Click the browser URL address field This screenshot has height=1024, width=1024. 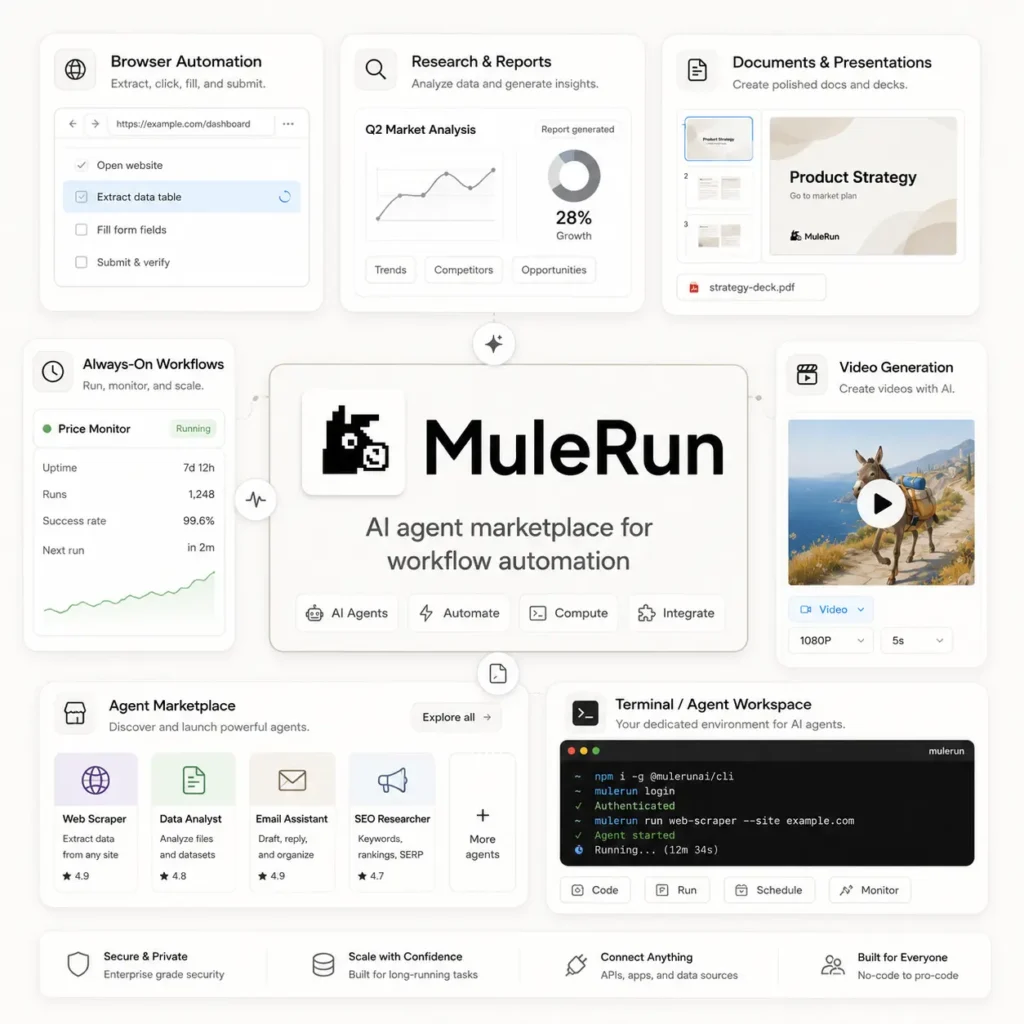point(191,123)
